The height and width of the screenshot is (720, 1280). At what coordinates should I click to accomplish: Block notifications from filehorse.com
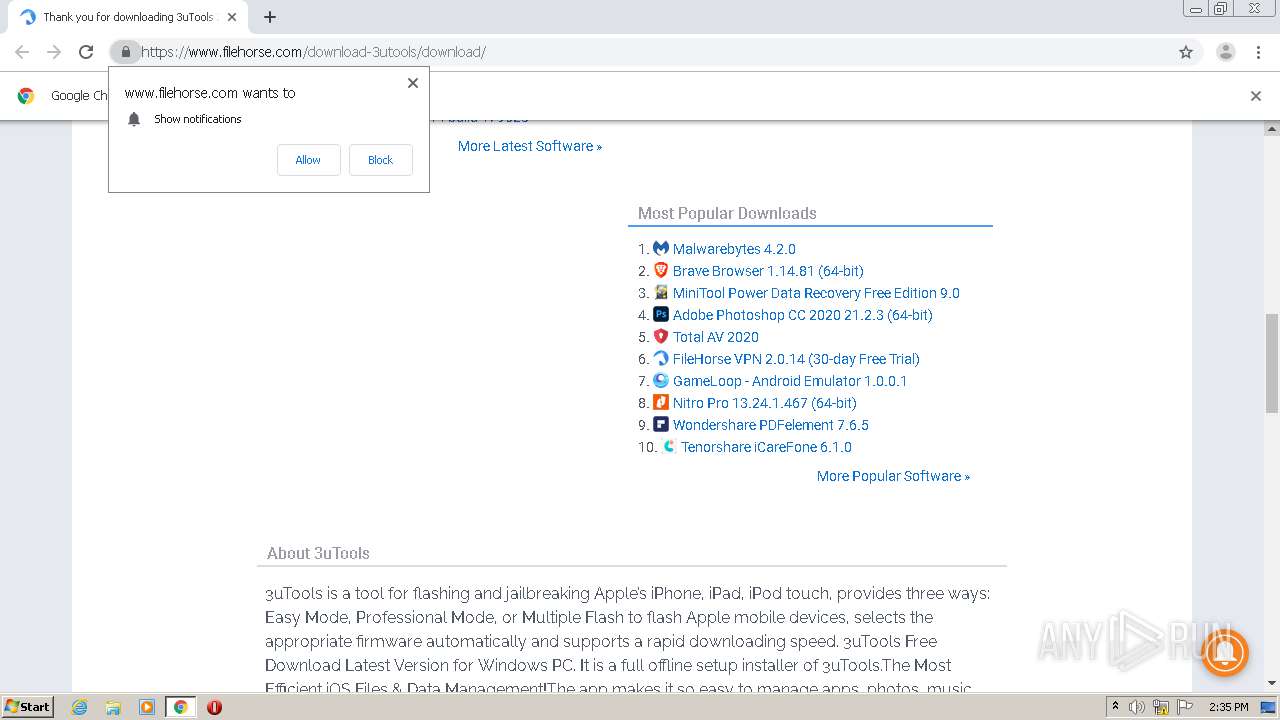coord(380,160)
